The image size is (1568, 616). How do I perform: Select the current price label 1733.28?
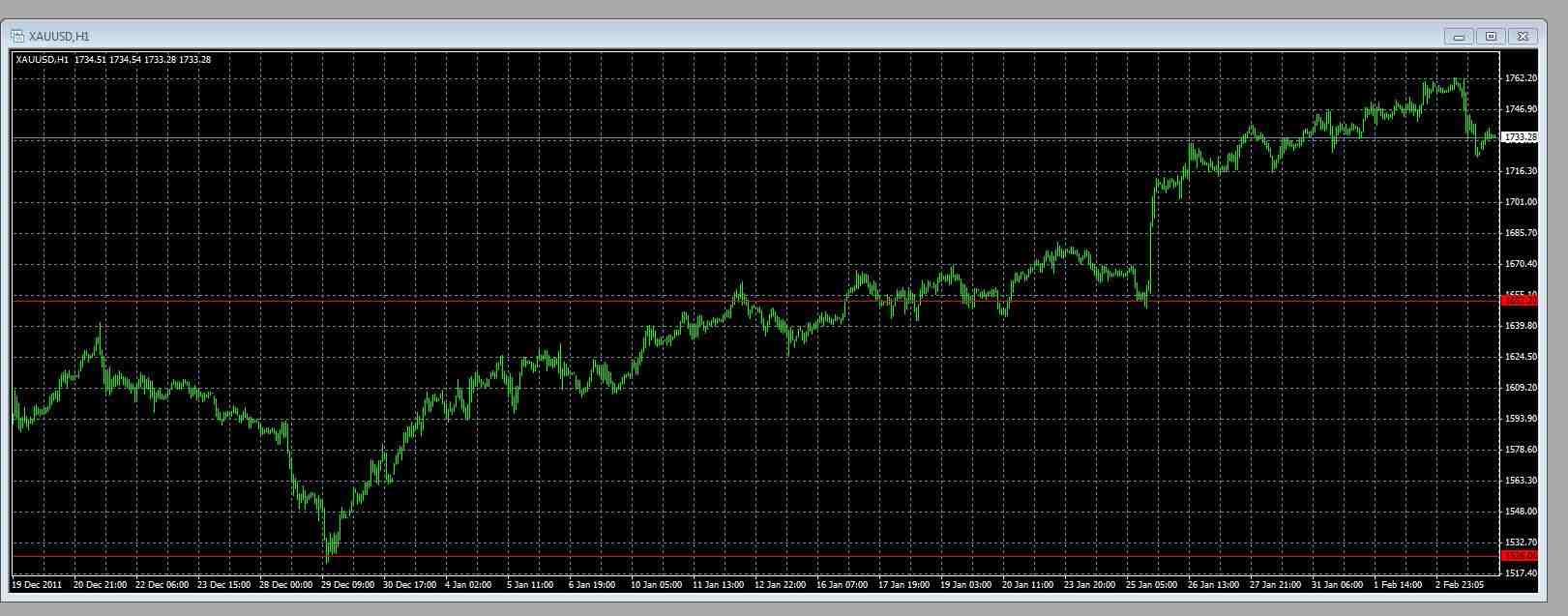[x=1520, y=138]
